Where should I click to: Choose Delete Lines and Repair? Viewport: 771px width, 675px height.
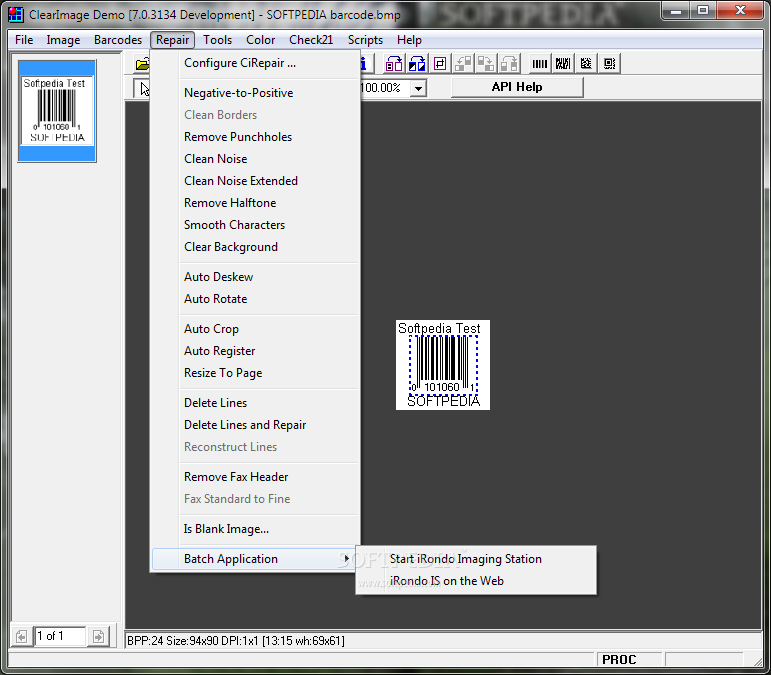pyautogui.click(x=254, y=425)
